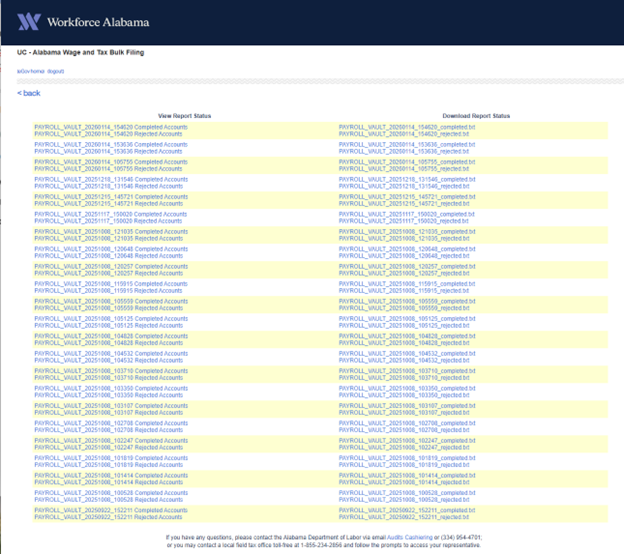Image resolution: width=624 pixels, height=554 pixels.
Task: View 20251008_115915 Completed Accounts report
Action: pos(111,284)
